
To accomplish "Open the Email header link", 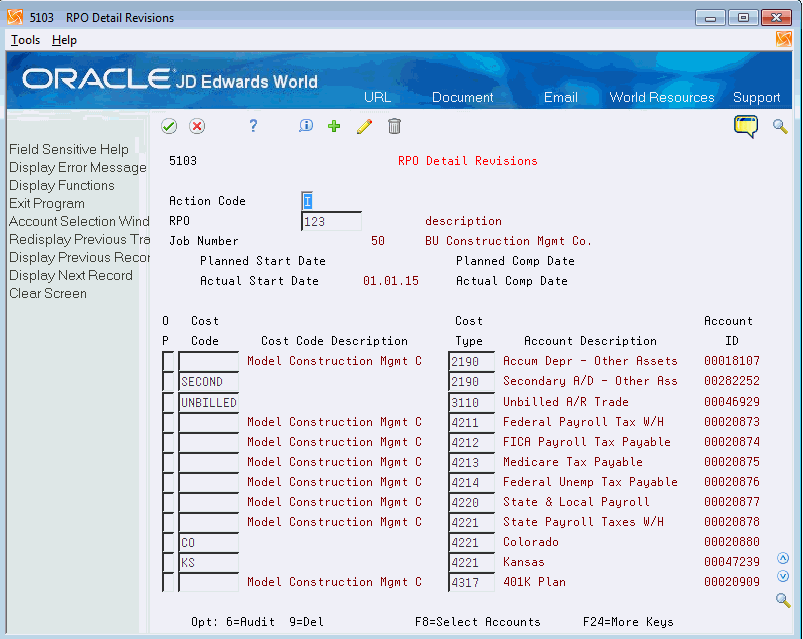I will pyautogui.click(x=561, y=97).
